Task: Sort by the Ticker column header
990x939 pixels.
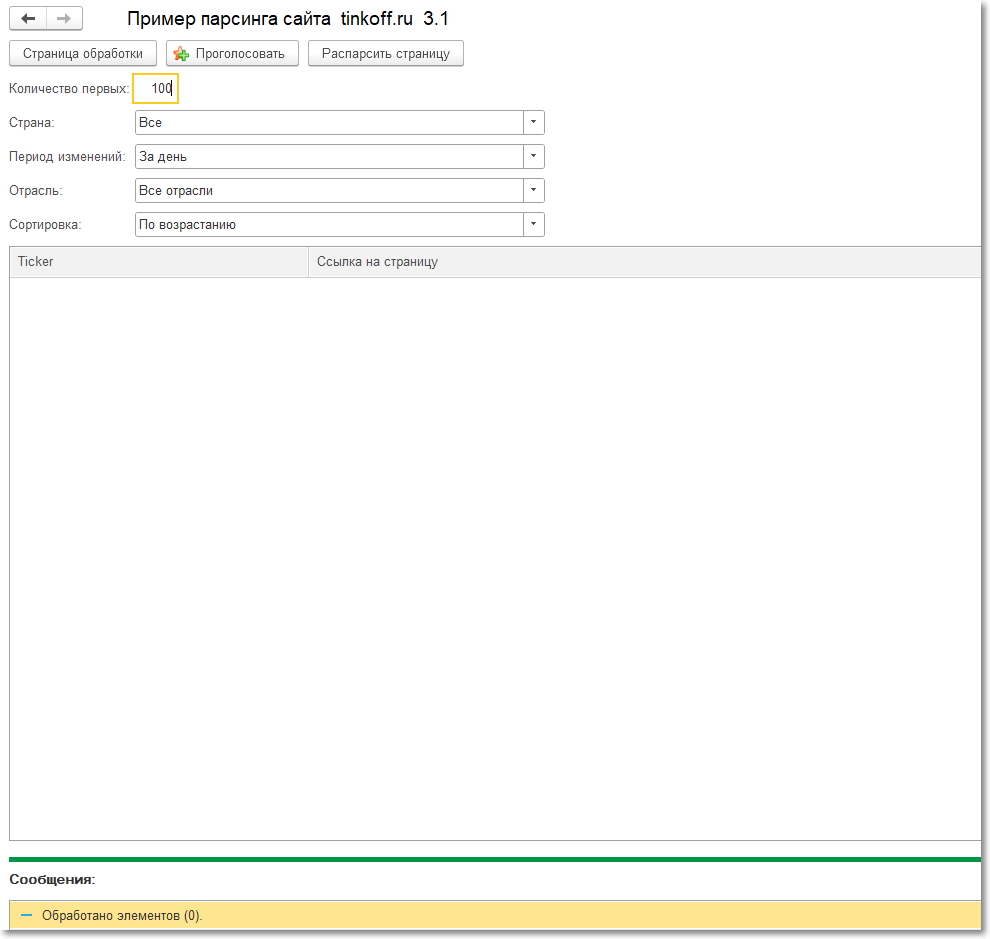Action: point(159,262)
